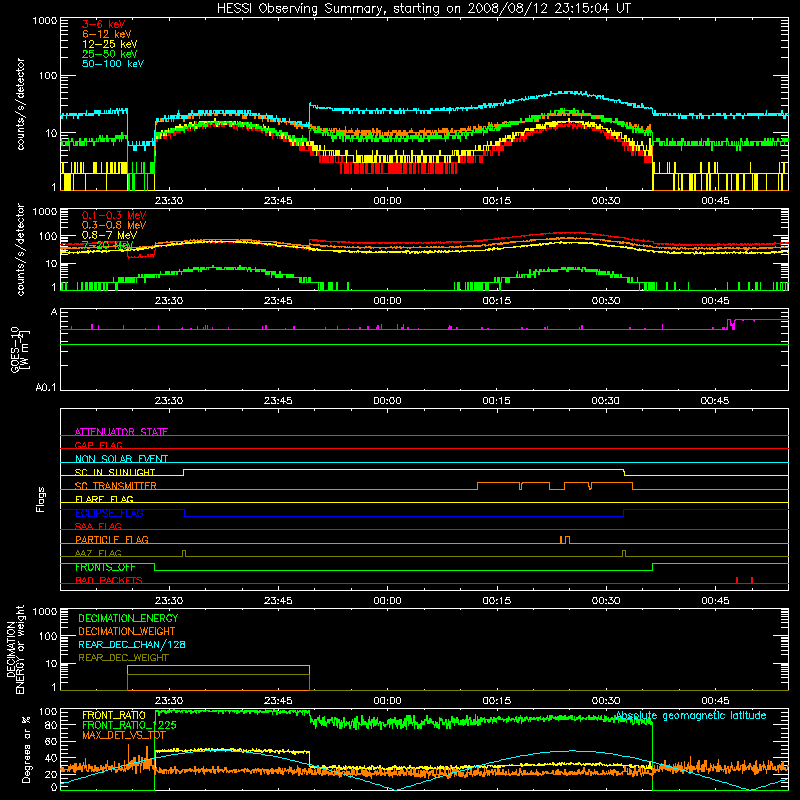Click the 25-50 keV legend entry
This screenshot has width=800, height=800.
[x=110, y=54]
